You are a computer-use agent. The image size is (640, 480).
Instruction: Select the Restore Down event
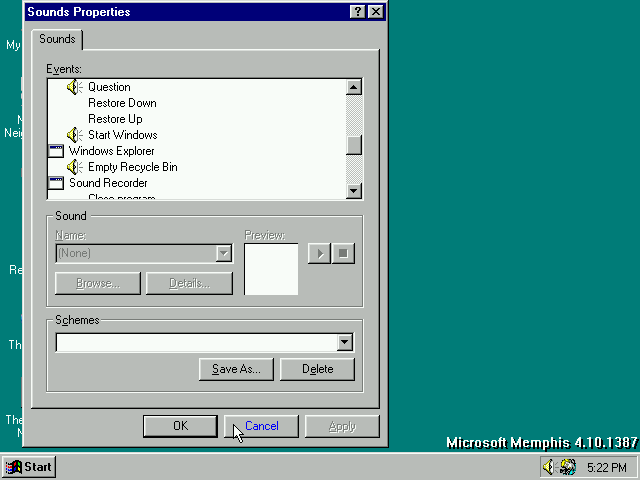122,103
